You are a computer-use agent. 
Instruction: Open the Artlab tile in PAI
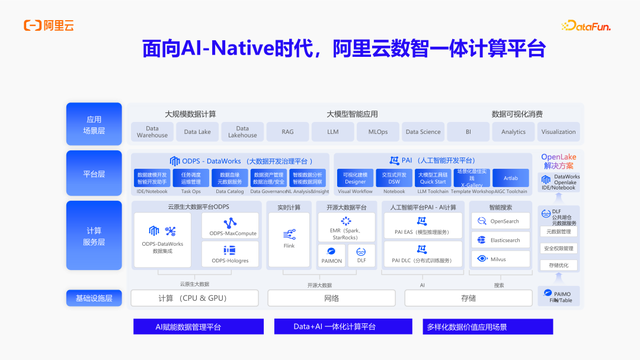(511, 178)
